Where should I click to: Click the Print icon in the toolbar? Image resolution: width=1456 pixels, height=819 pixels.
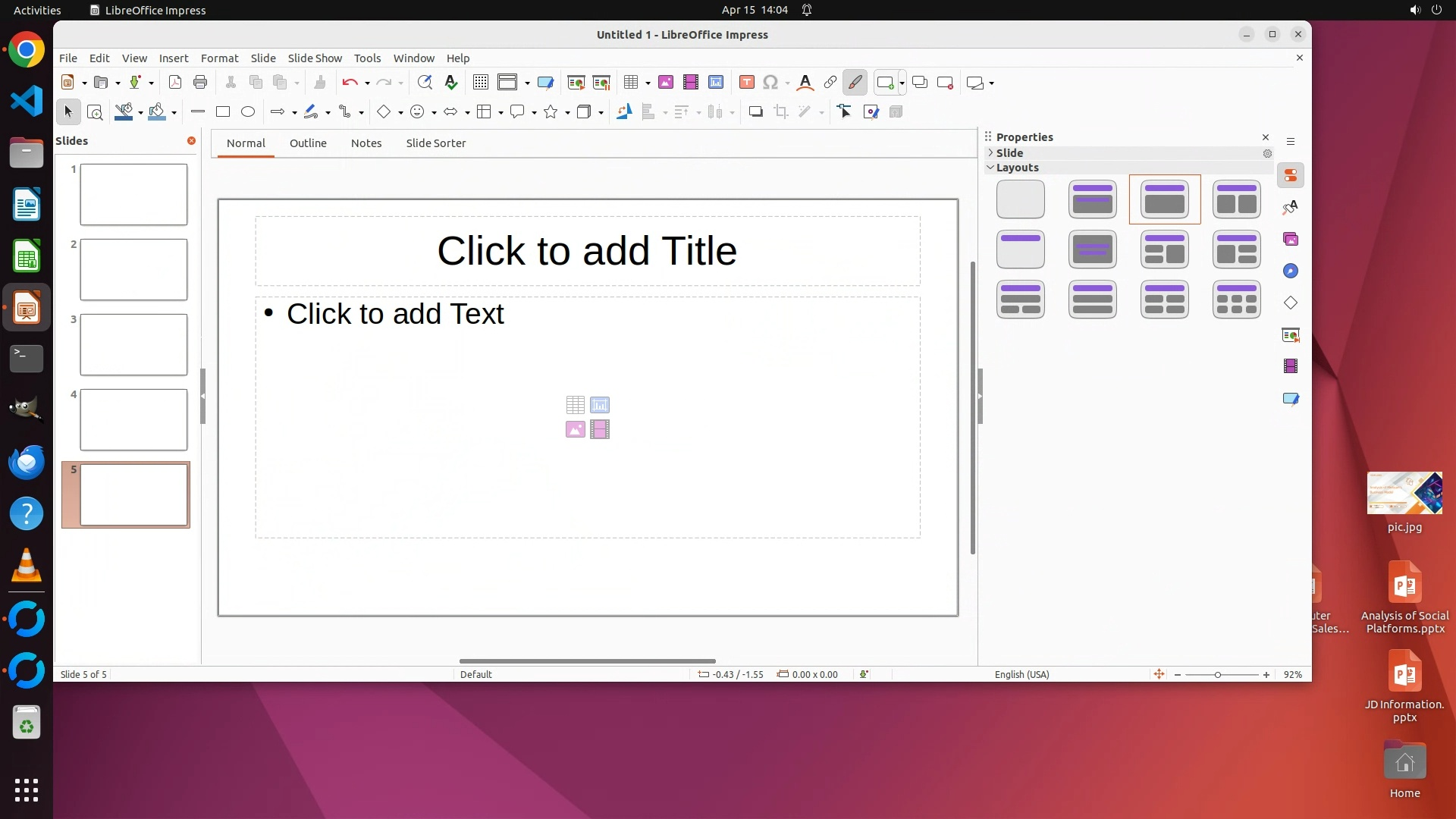[x=200, y=83]
